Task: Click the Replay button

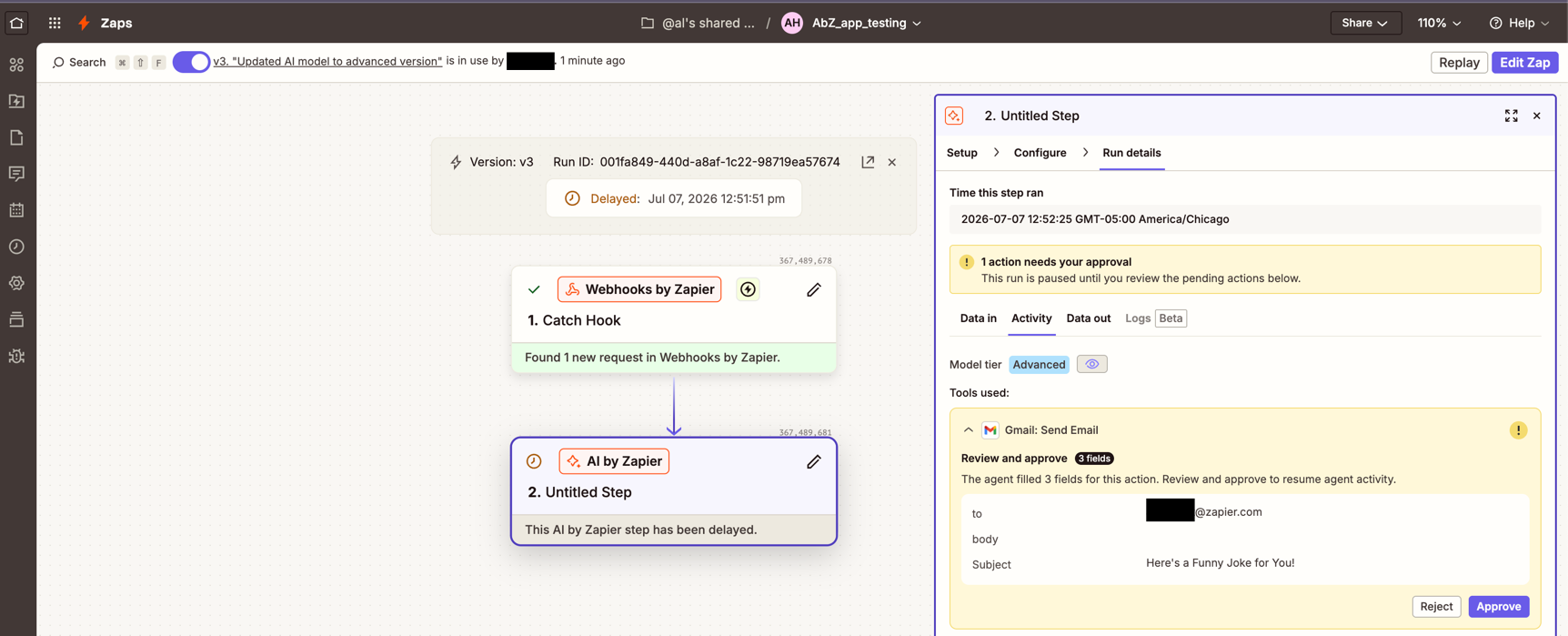Action: click(x=1459, y=62)
